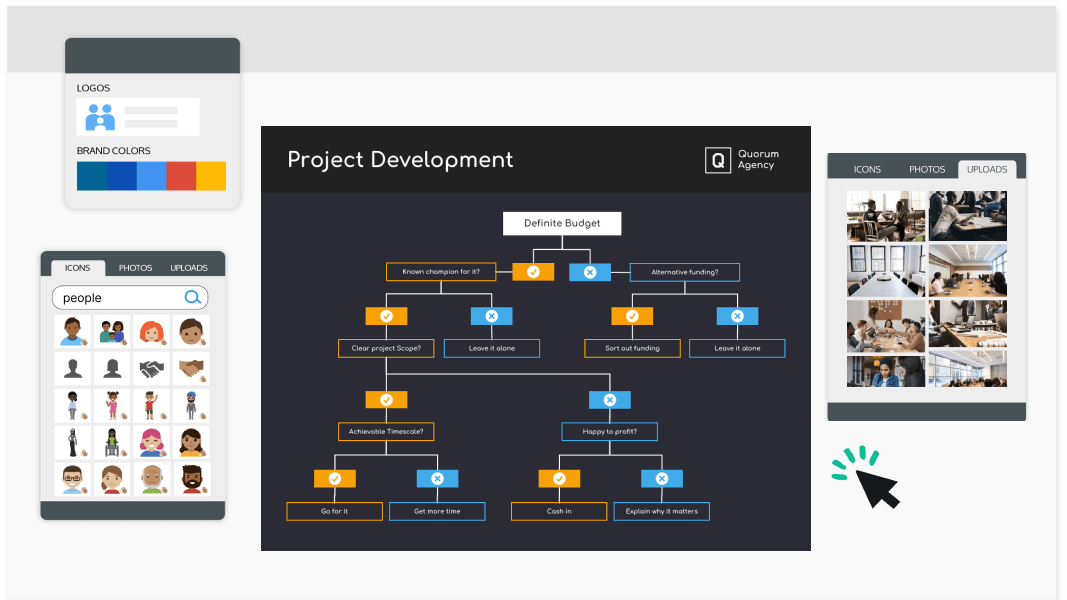Select the red brand color swatch
The width and height of the screenshot is (1067, 600).
pyautogui.click(x=181, y=176)
